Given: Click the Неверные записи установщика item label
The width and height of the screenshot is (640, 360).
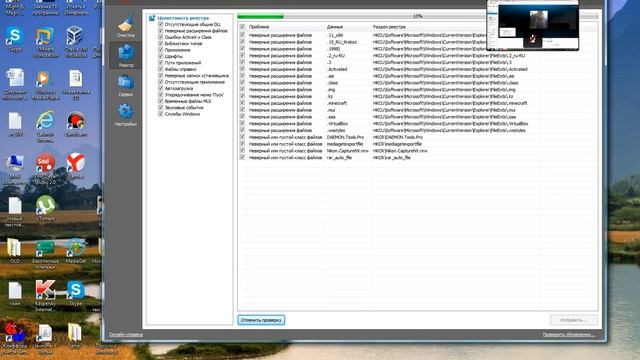Looking at the screenshot, I should [197, 76].
